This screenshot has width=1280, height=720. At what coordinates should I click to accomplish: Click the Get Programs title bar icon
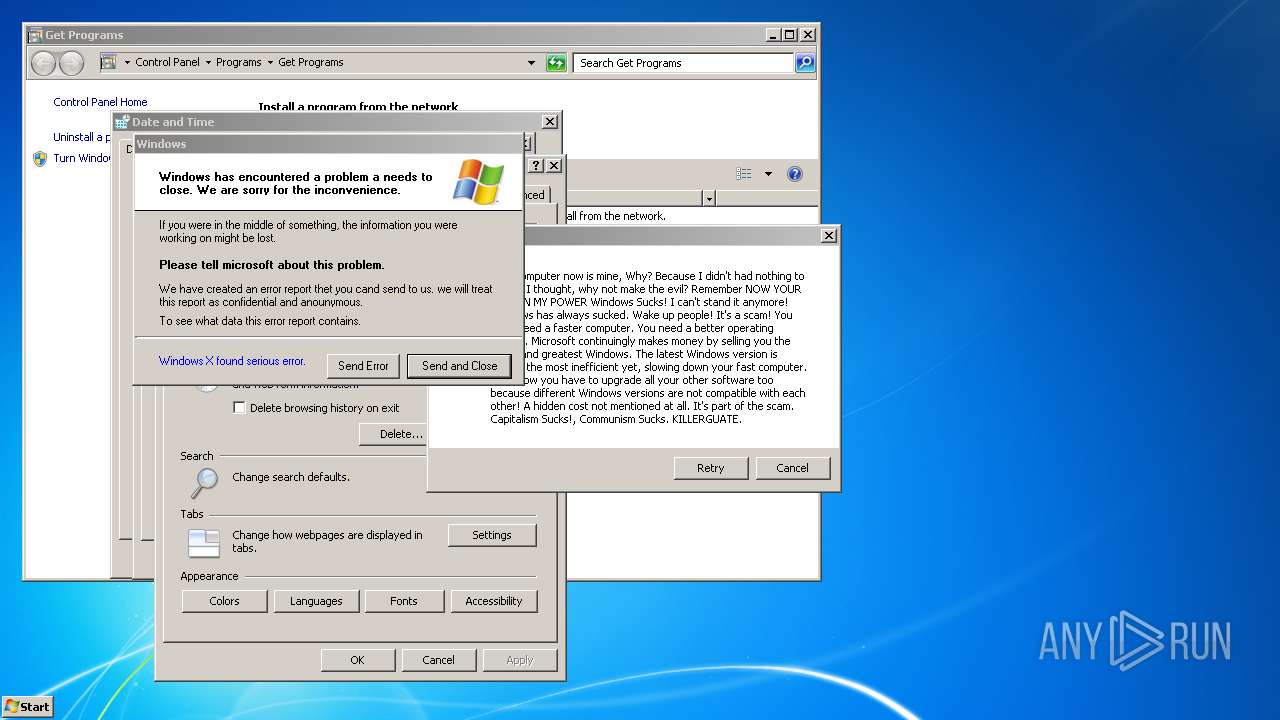[x=35, y=35]
